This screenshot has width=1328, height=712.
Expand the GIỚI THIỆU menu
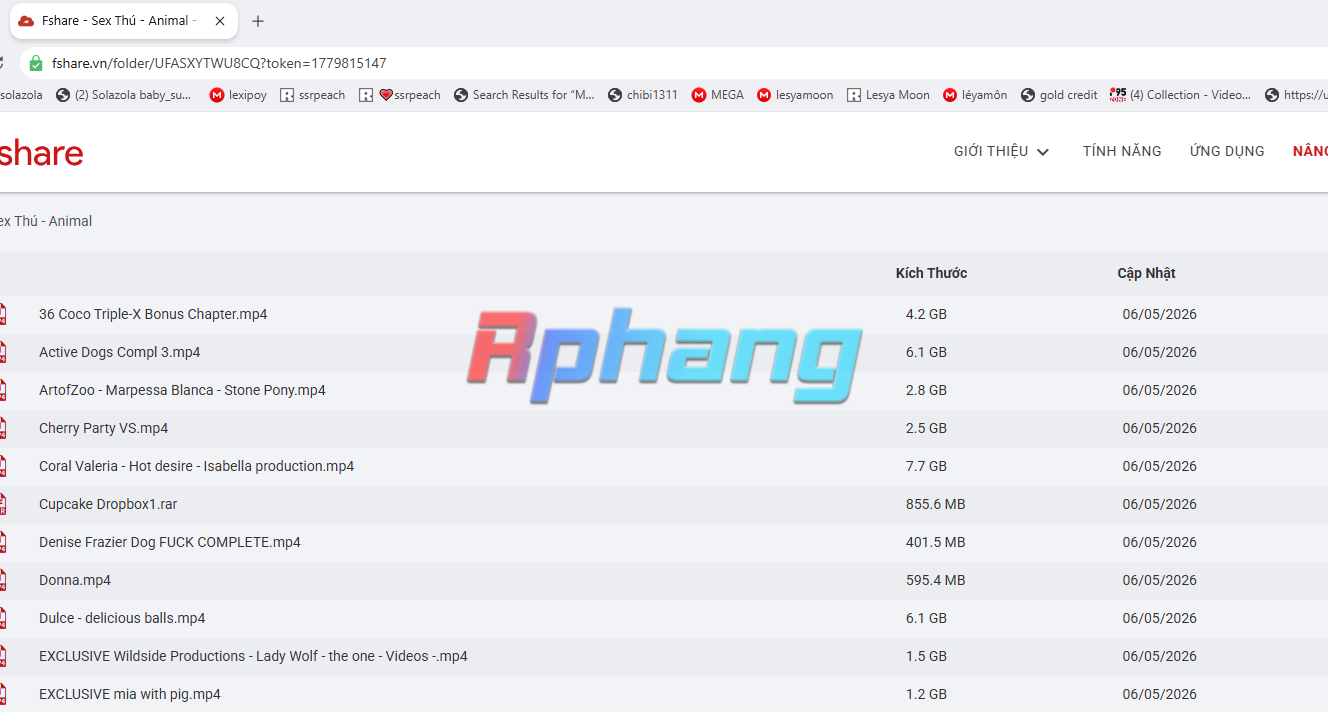tap(1002, 152)
